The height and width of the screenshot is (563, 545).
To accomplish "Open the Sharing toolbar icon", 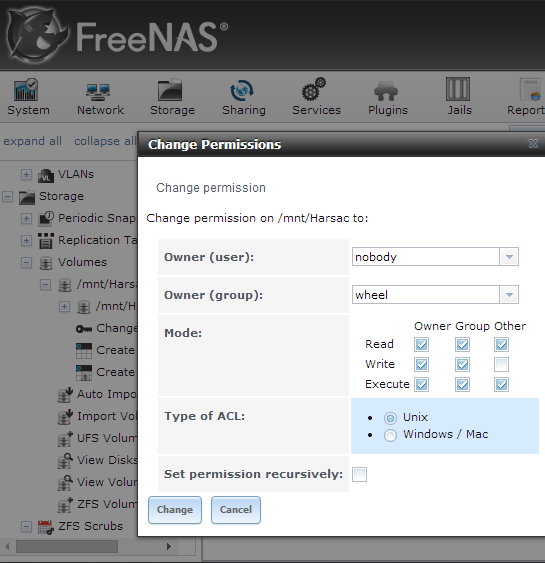I will pos(242,90).
